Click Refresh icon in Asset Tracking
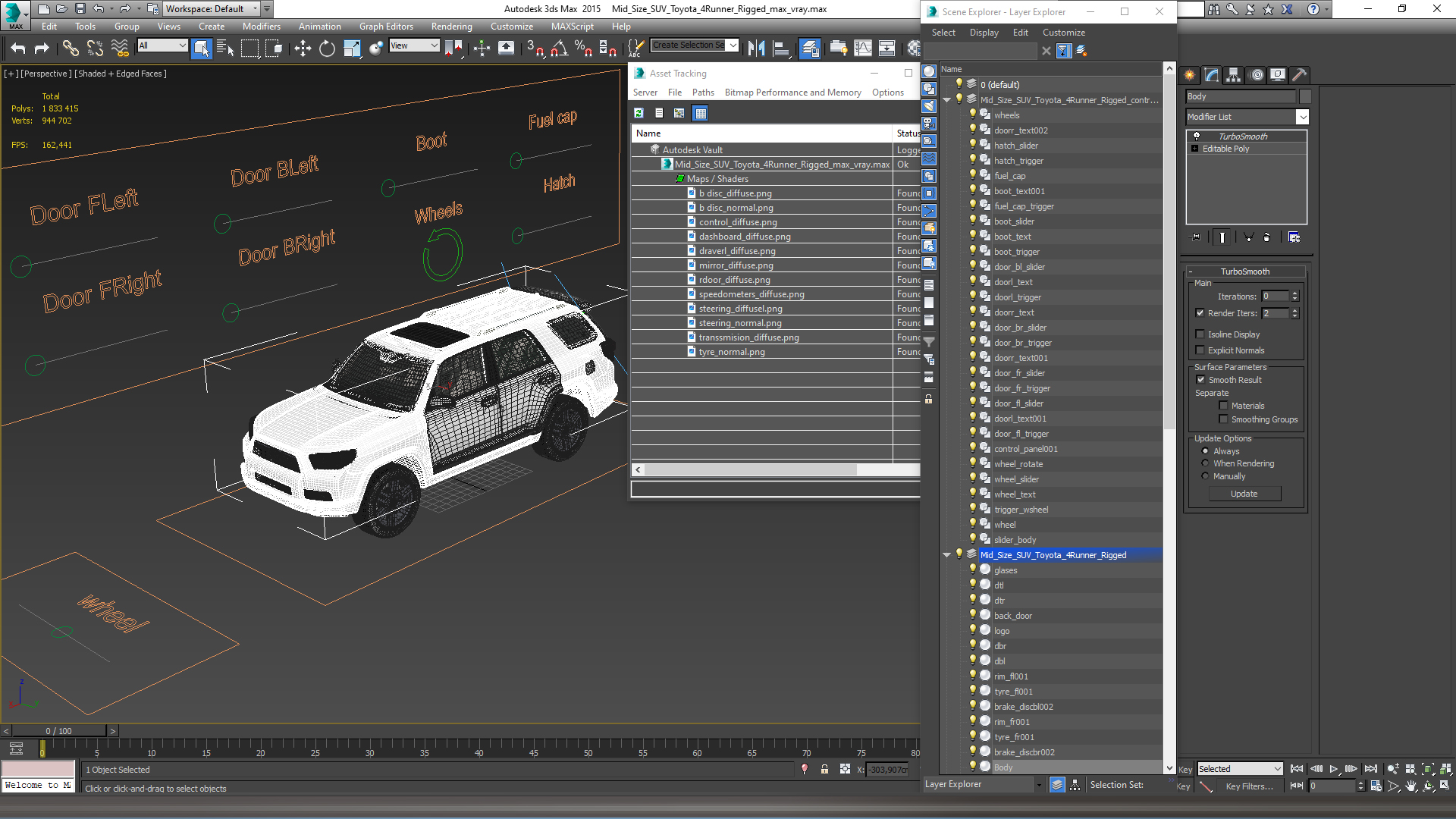 639,113
